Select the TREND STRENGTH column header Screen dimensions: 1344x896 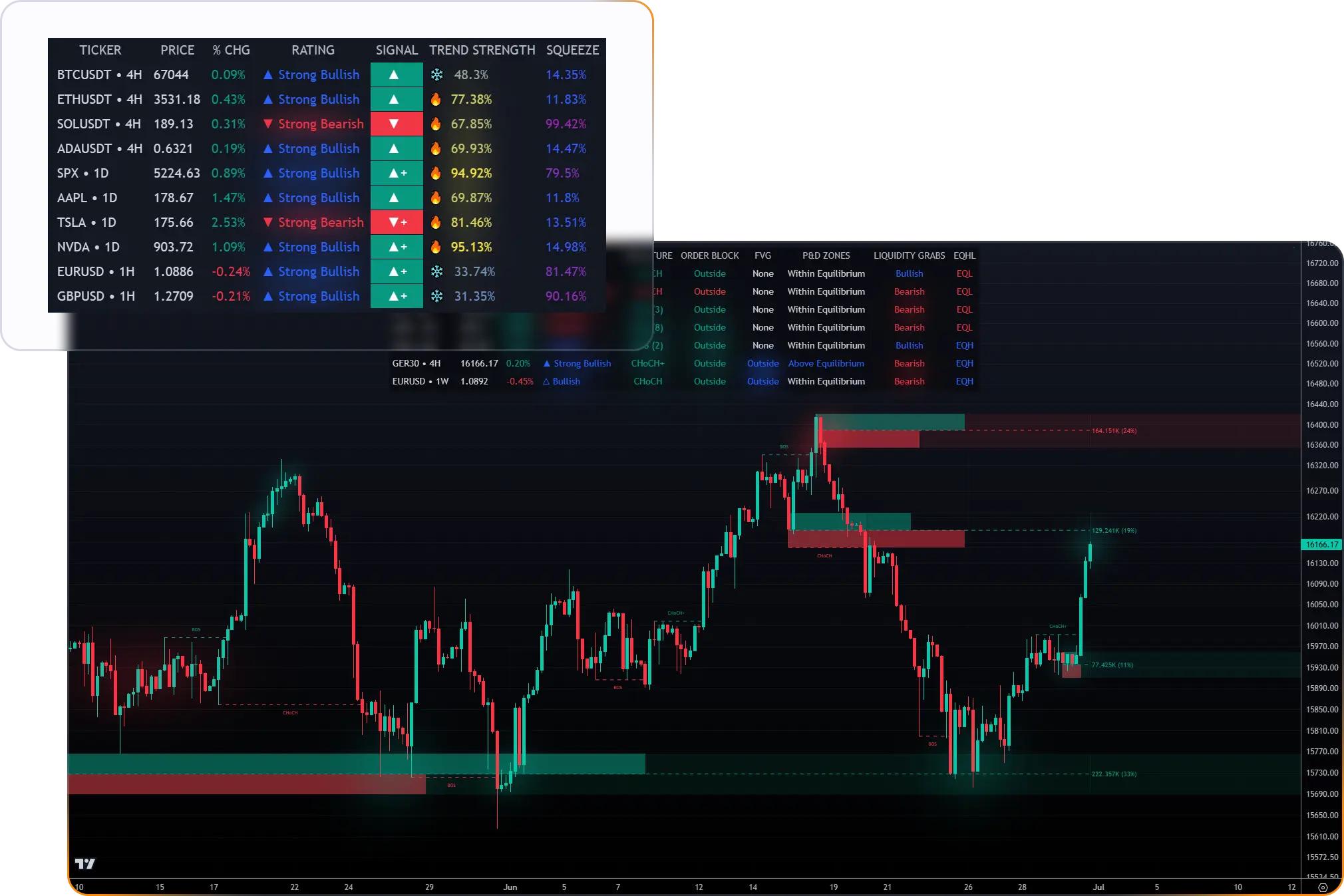click(482, 50)
